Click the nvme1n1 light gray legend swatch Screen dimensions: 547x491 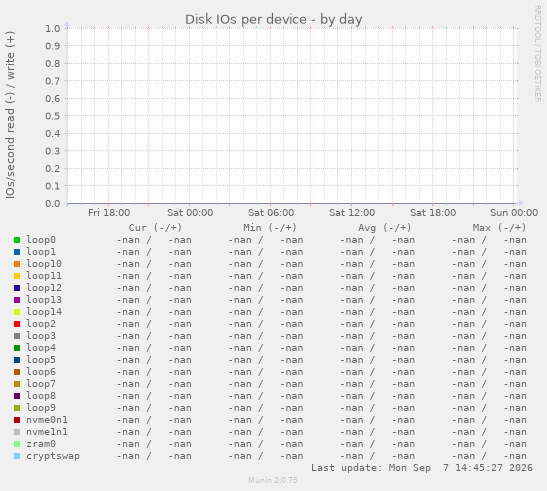point(17,432)
